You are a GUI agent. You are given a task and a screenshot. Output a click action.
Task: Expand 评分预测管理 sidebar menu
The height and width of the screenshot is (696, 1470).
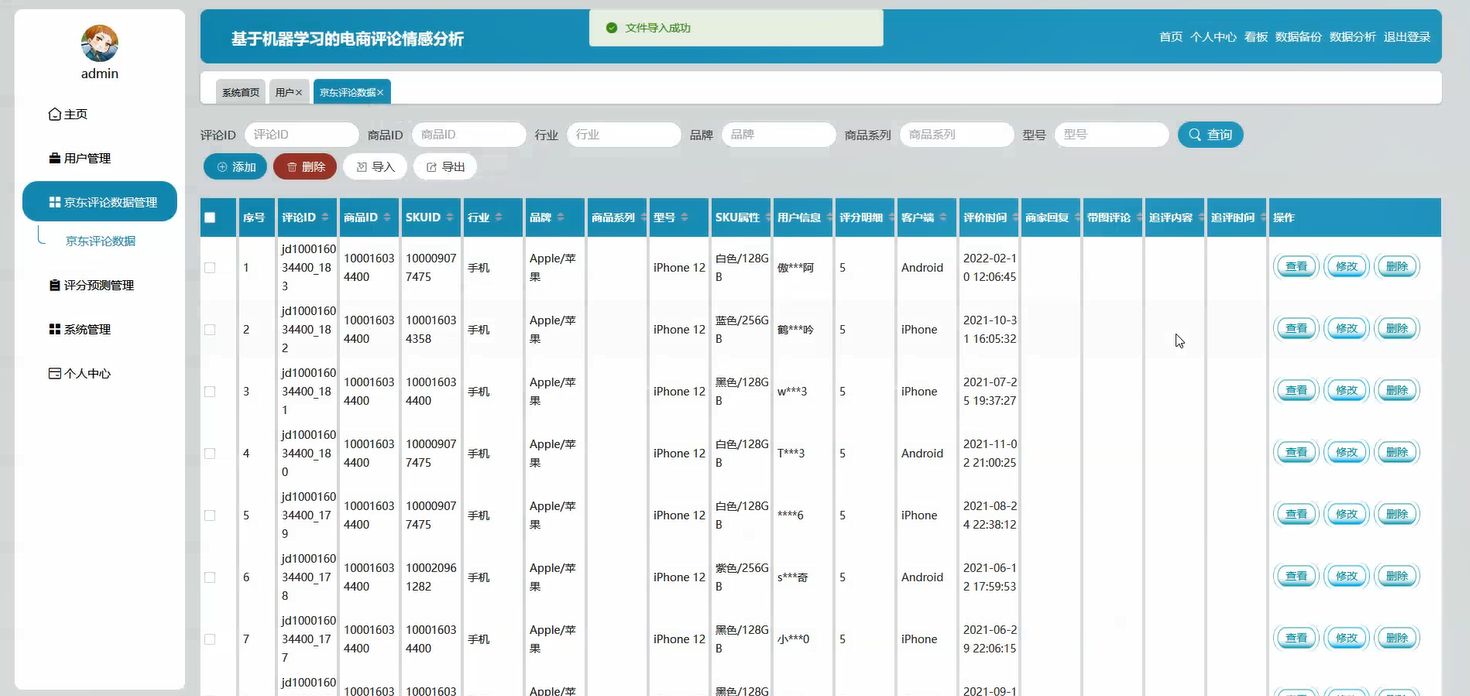[91, 285]
